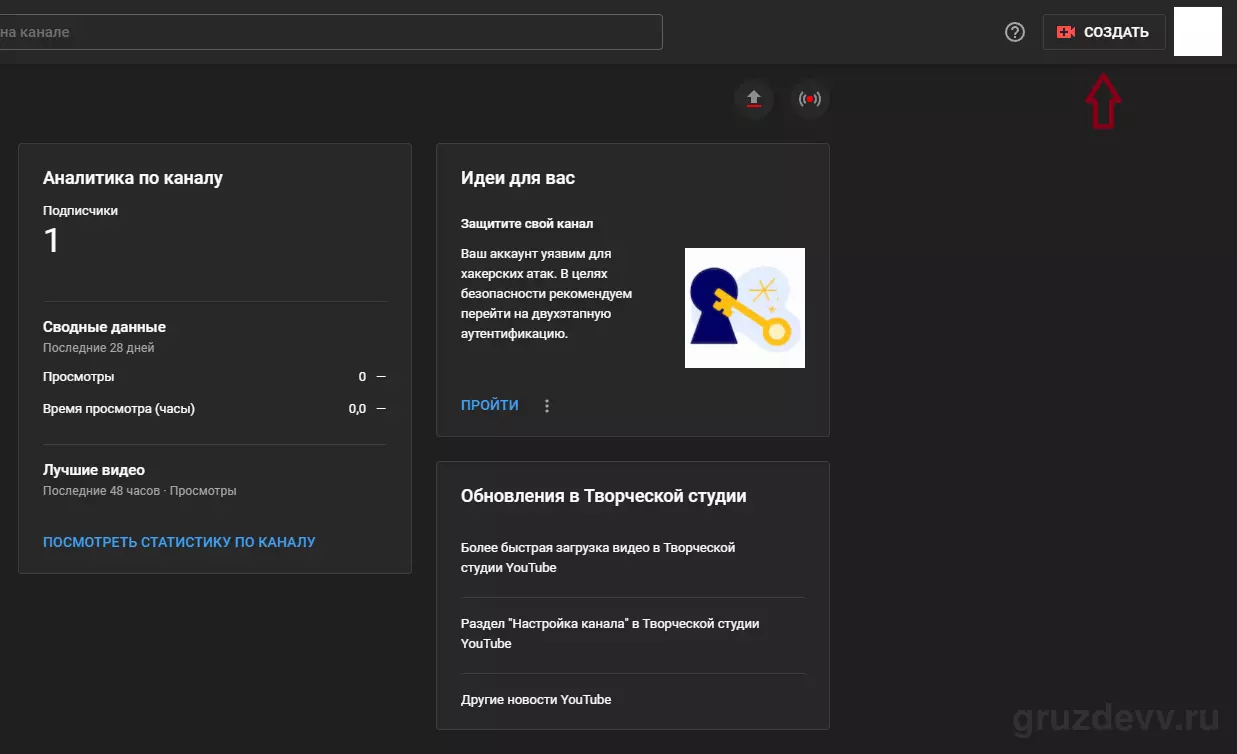The width and height of the screenshot is (1237, 754).
Task: Open help via question mark icon
Action: click(1015, 32)
